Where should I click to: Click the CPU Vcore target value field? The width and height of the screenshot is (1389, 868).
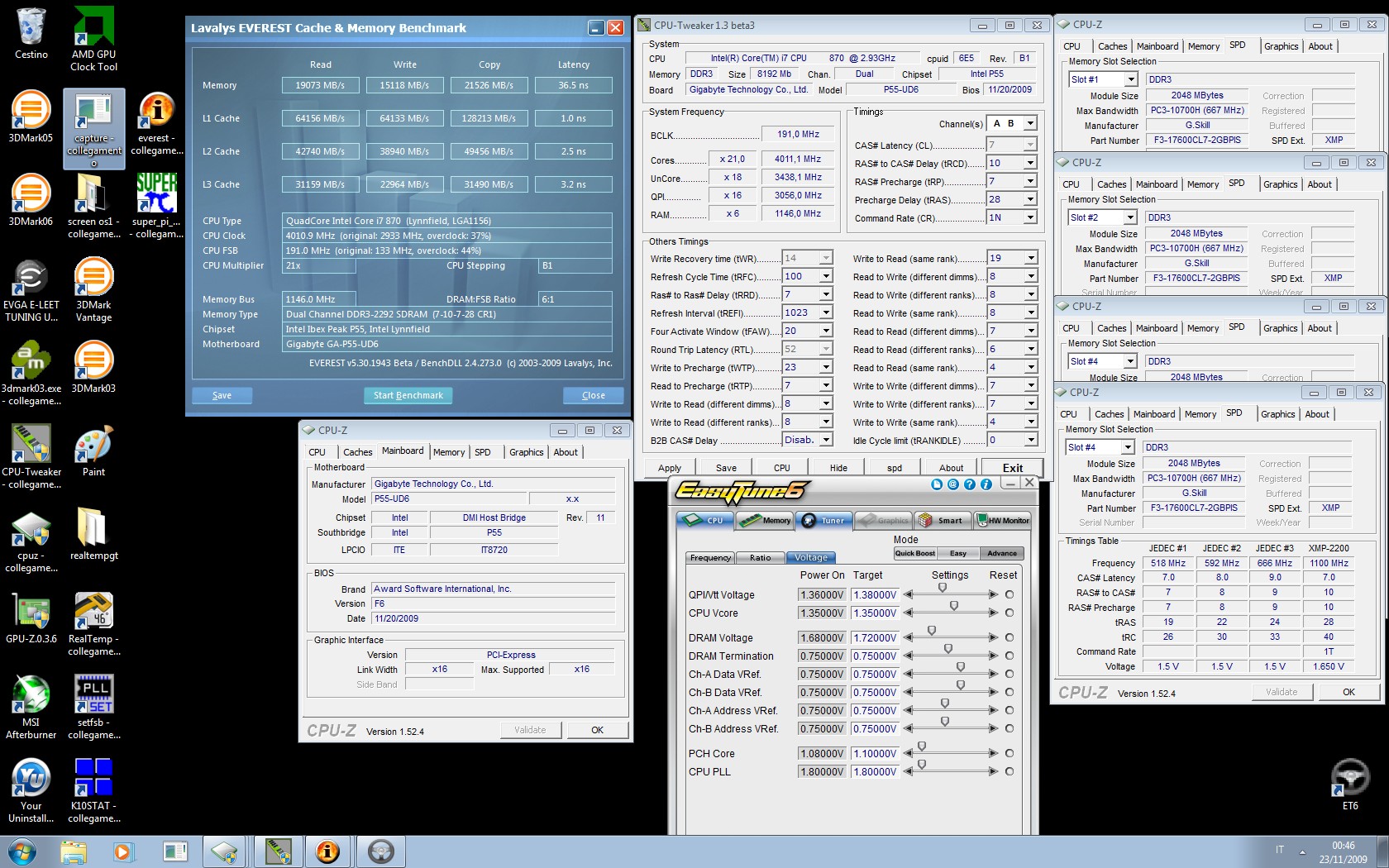[874, 613]
